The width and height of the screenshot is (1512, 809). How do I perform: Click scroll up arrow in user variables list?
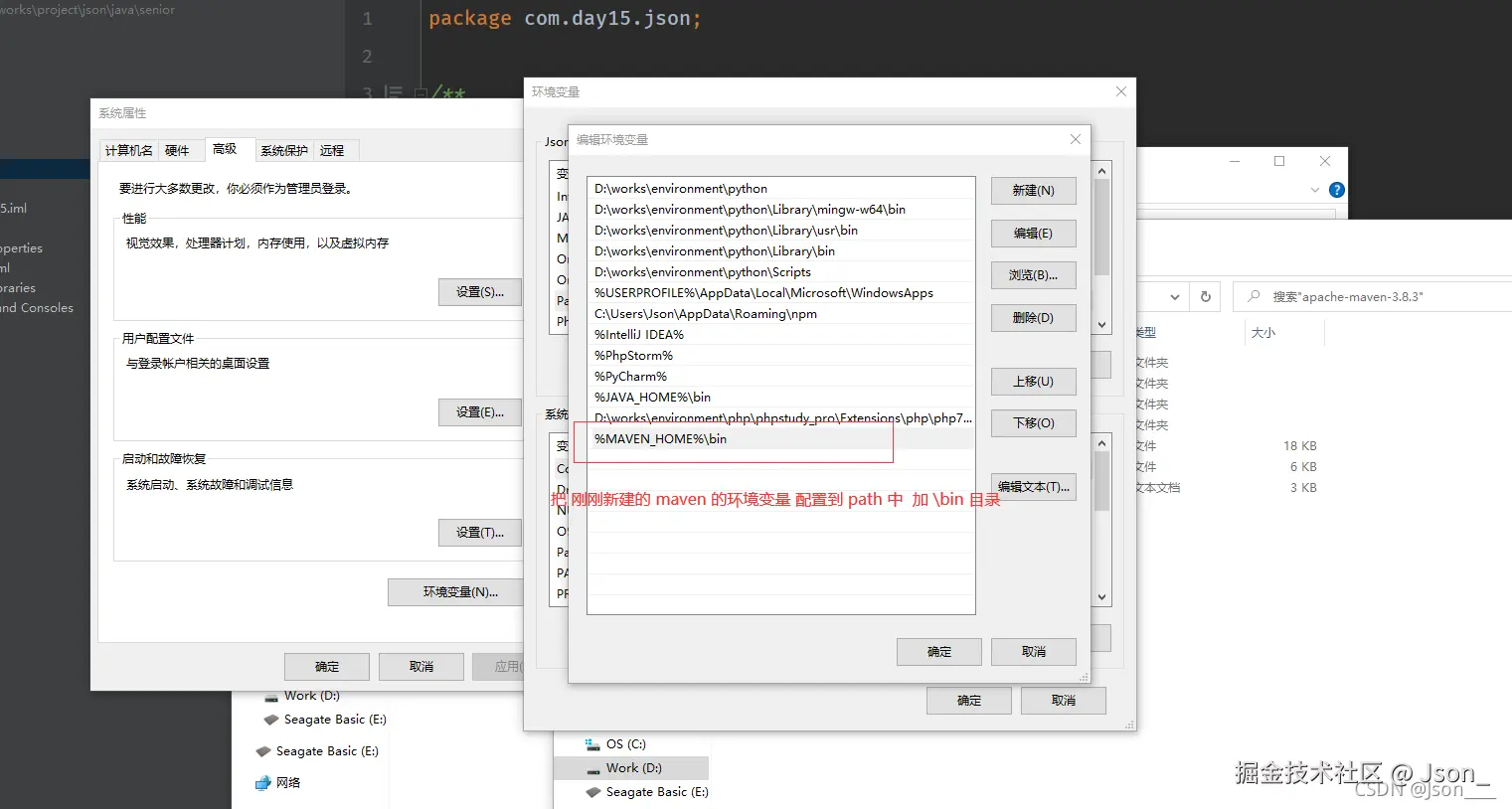1101,172
